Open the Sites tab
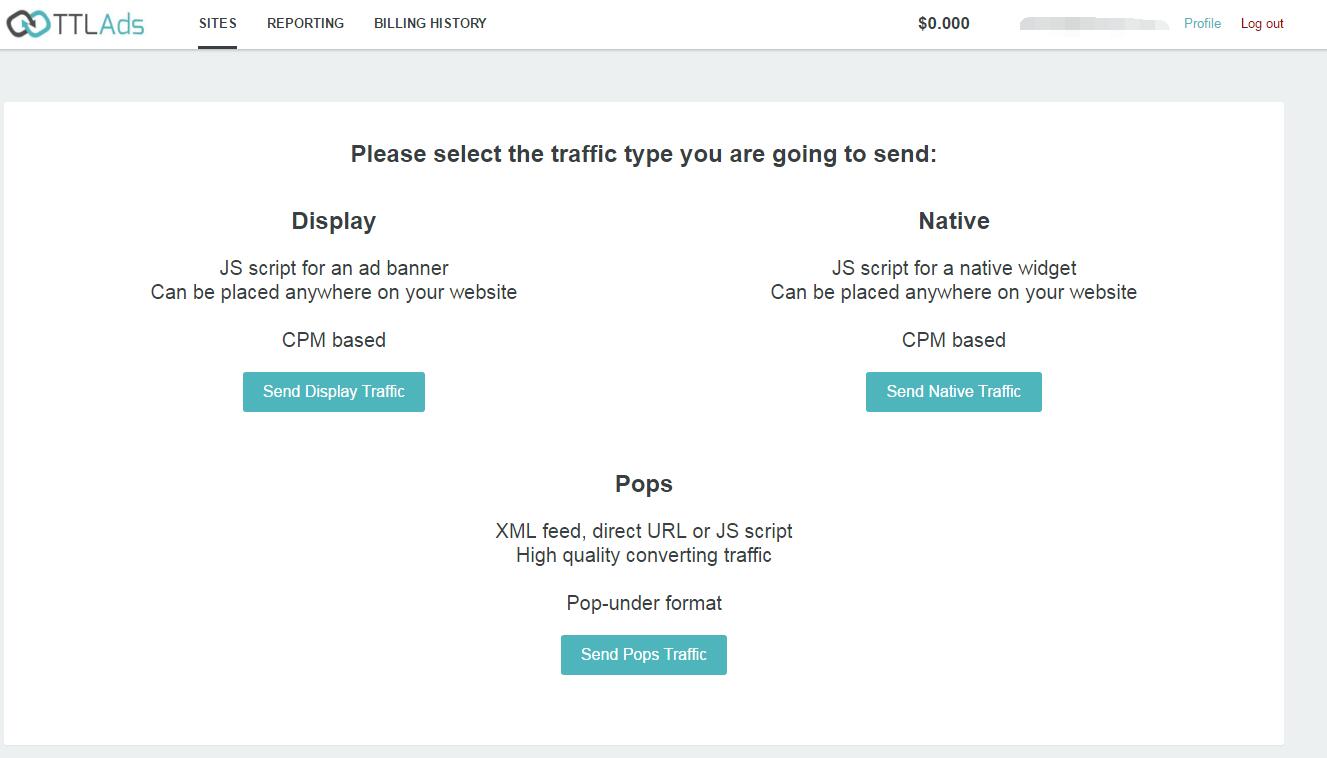This screenshot has width=1327, height=758. tap(218, 23)
